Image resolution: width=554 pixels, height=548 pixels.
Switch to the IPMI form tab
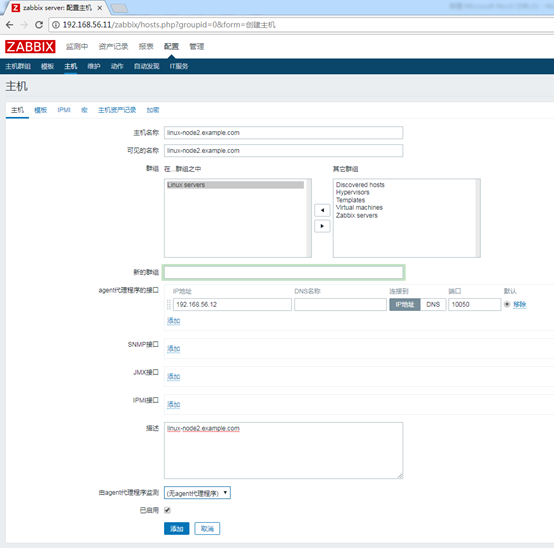point(64,110)
